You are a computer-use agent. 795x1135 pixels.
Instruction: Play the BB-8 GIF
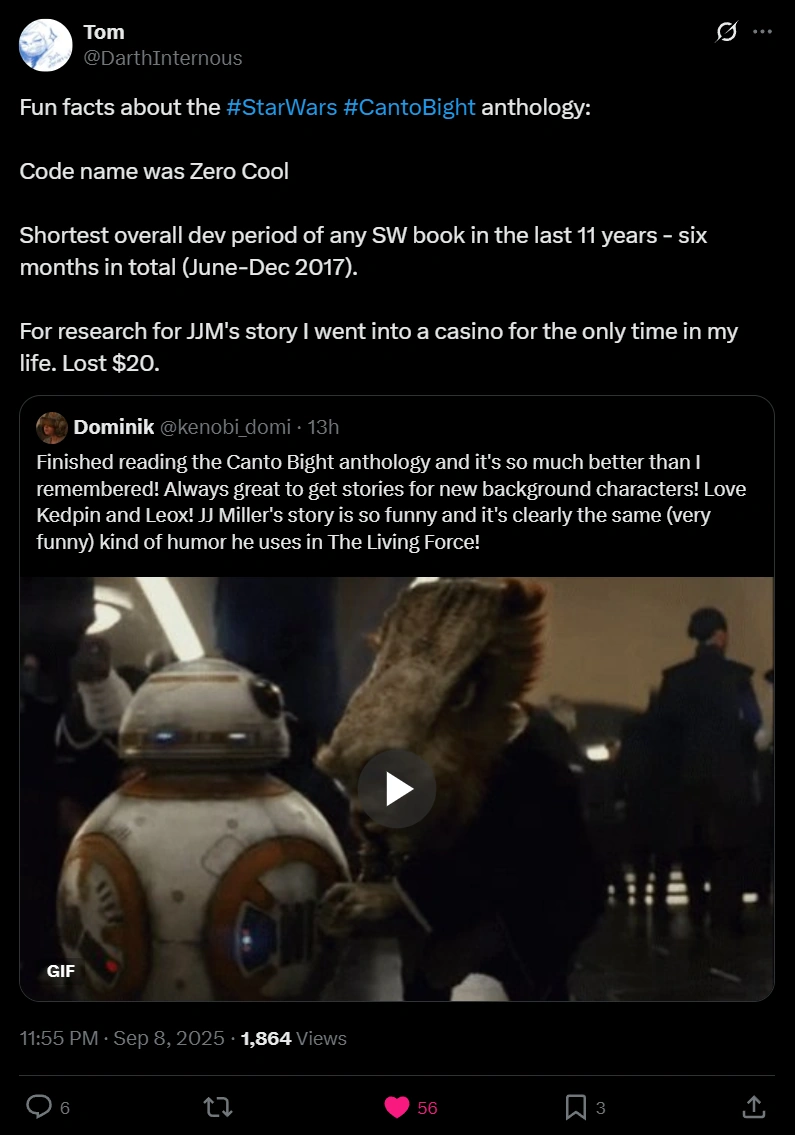[x=397, y=789]
